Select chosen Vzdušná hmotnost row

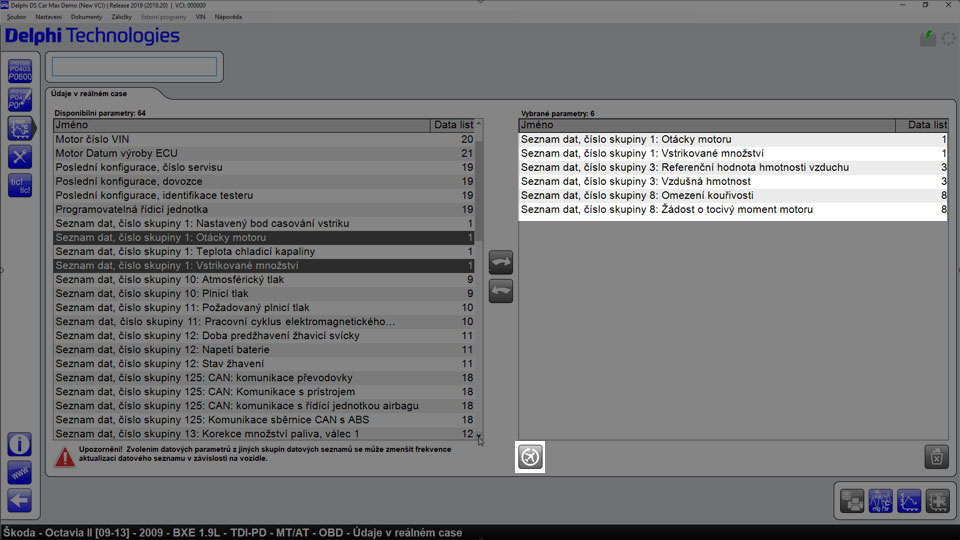point(733,181)
